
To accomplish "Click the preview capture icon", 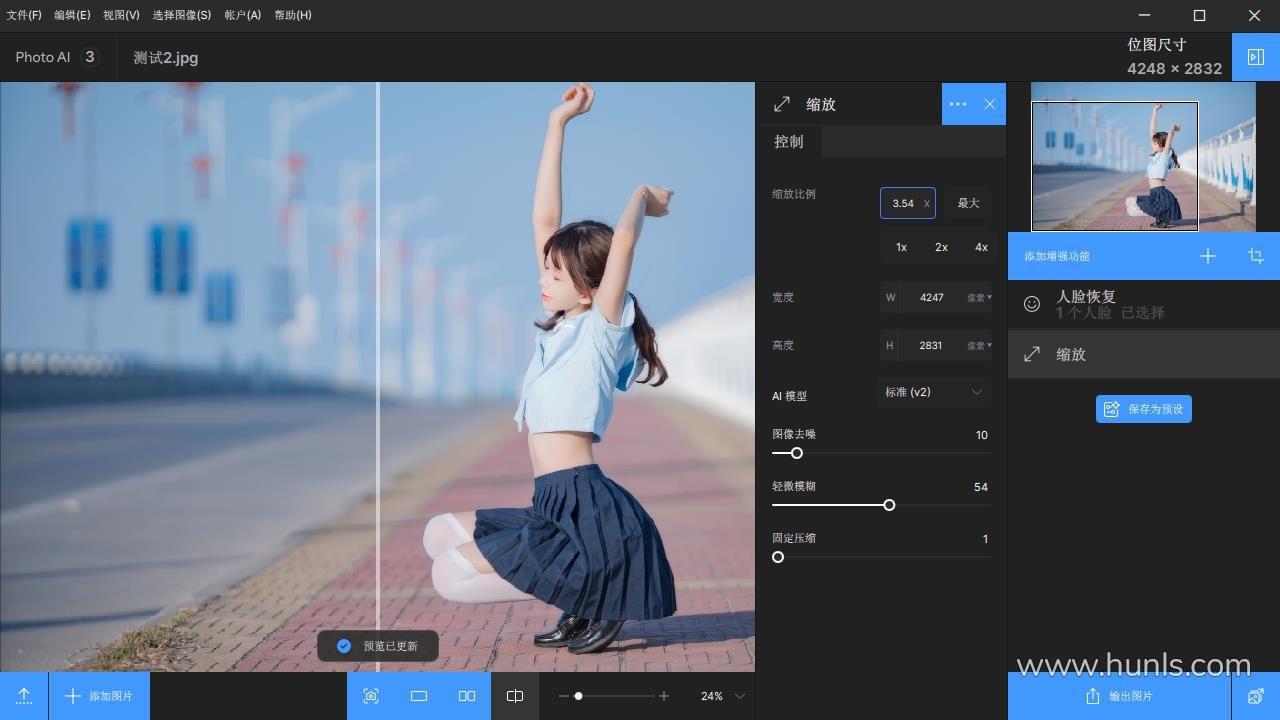I will coord(371,696).
